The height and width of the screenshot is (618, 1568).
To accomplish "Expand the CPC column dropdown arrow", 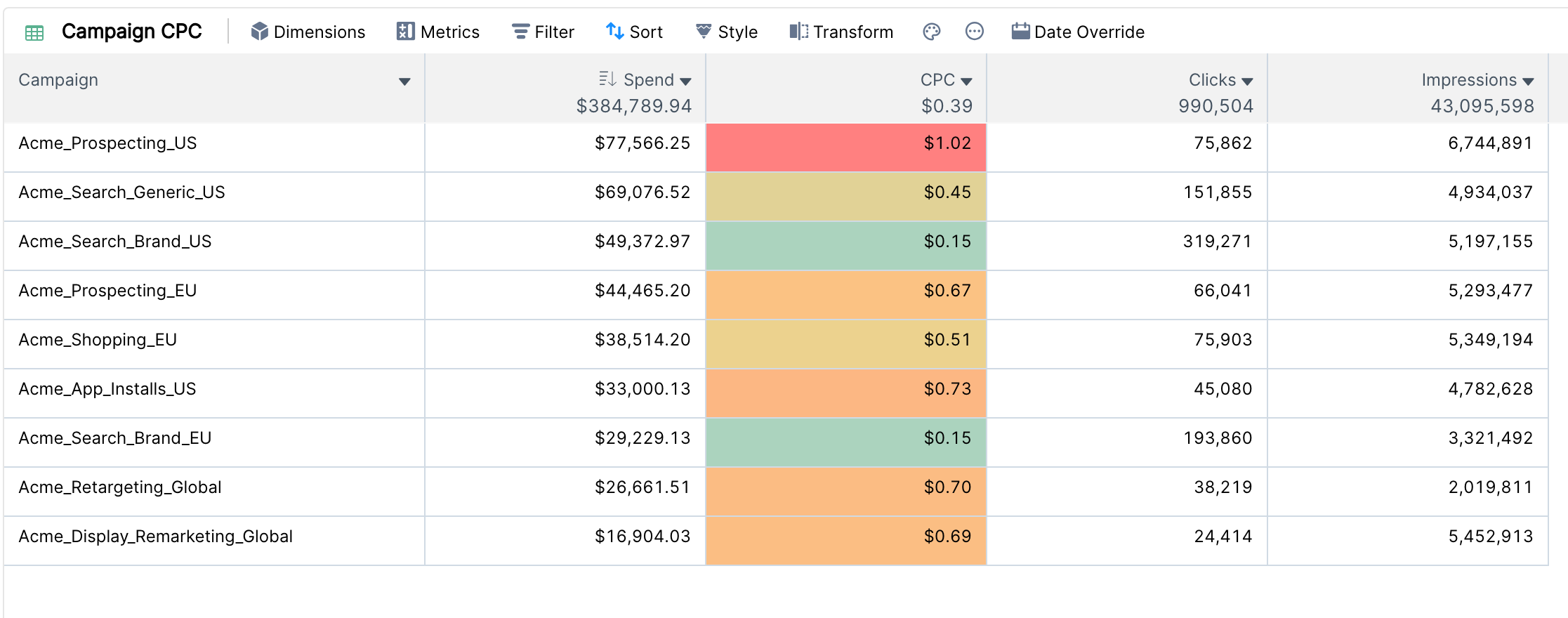I will 966,81.
